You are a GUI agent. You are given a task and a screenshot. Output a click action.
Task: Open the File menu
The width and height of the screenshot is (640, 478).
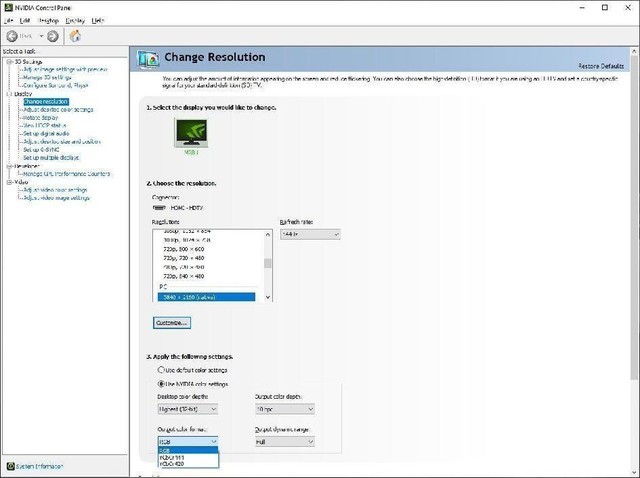click(x=9, y=20)
